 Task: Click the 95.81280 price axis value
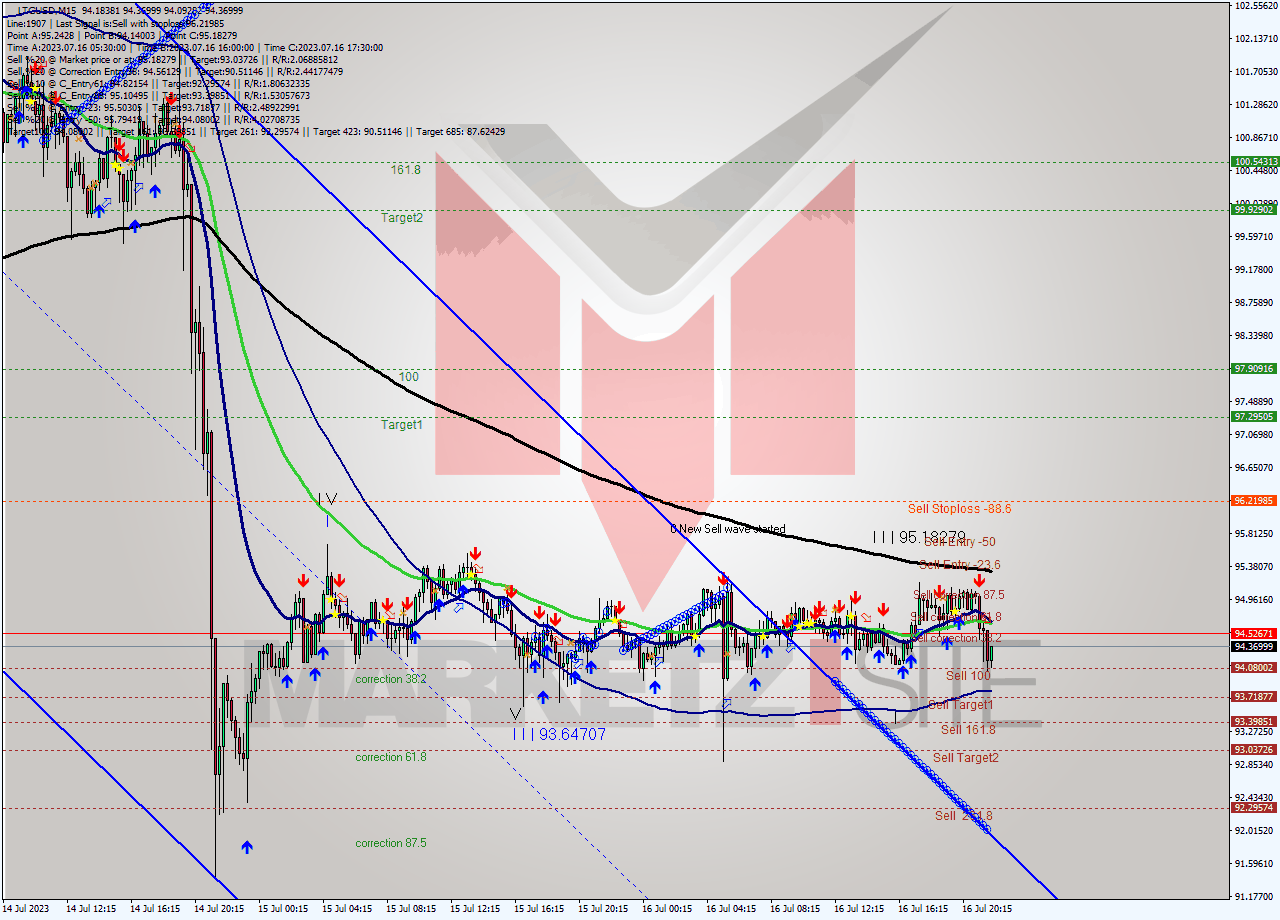pyautogui.click(x=1256, y=533)
